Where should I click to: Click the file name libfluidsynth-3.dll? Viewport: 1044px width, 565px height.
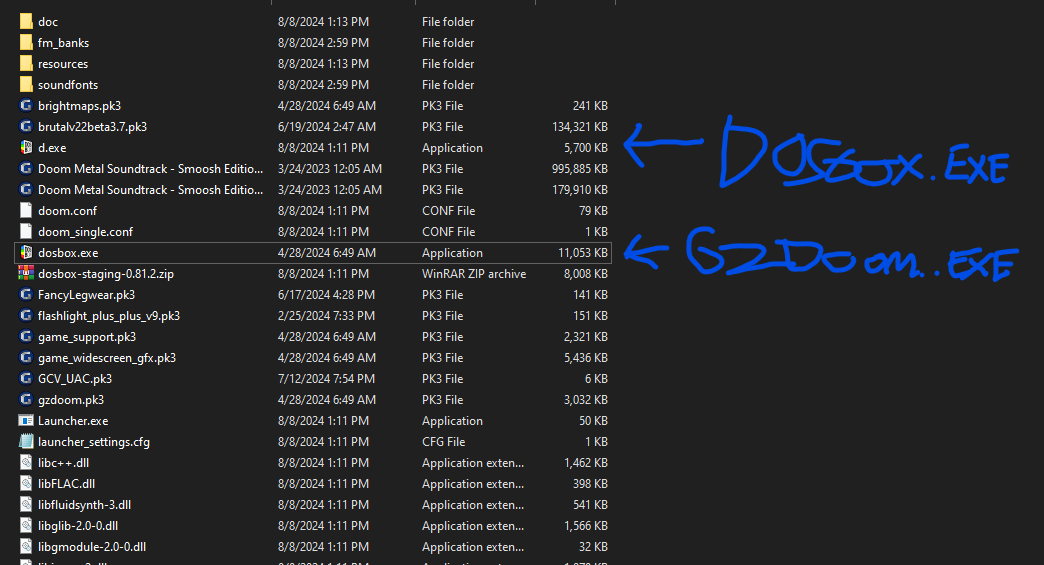pos(85,504)
